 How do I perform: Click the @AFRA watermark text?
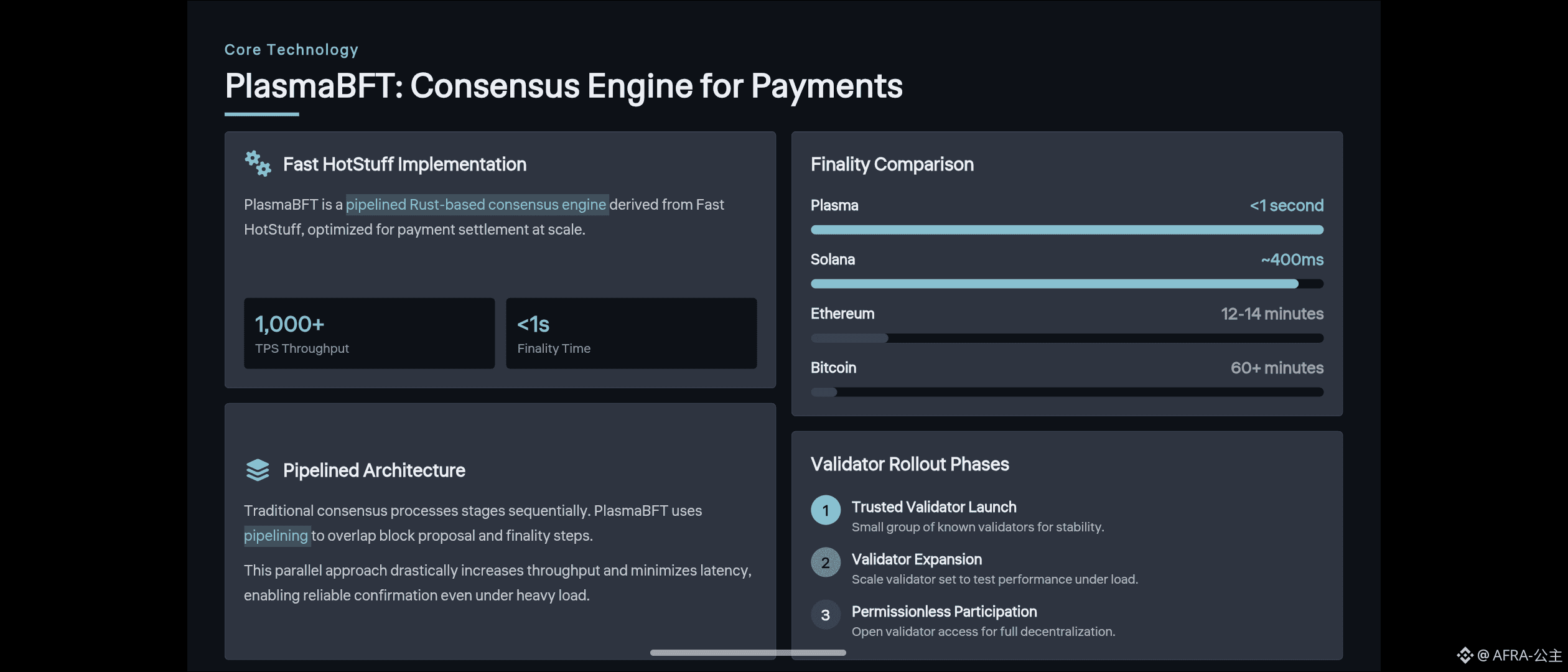1519,655
